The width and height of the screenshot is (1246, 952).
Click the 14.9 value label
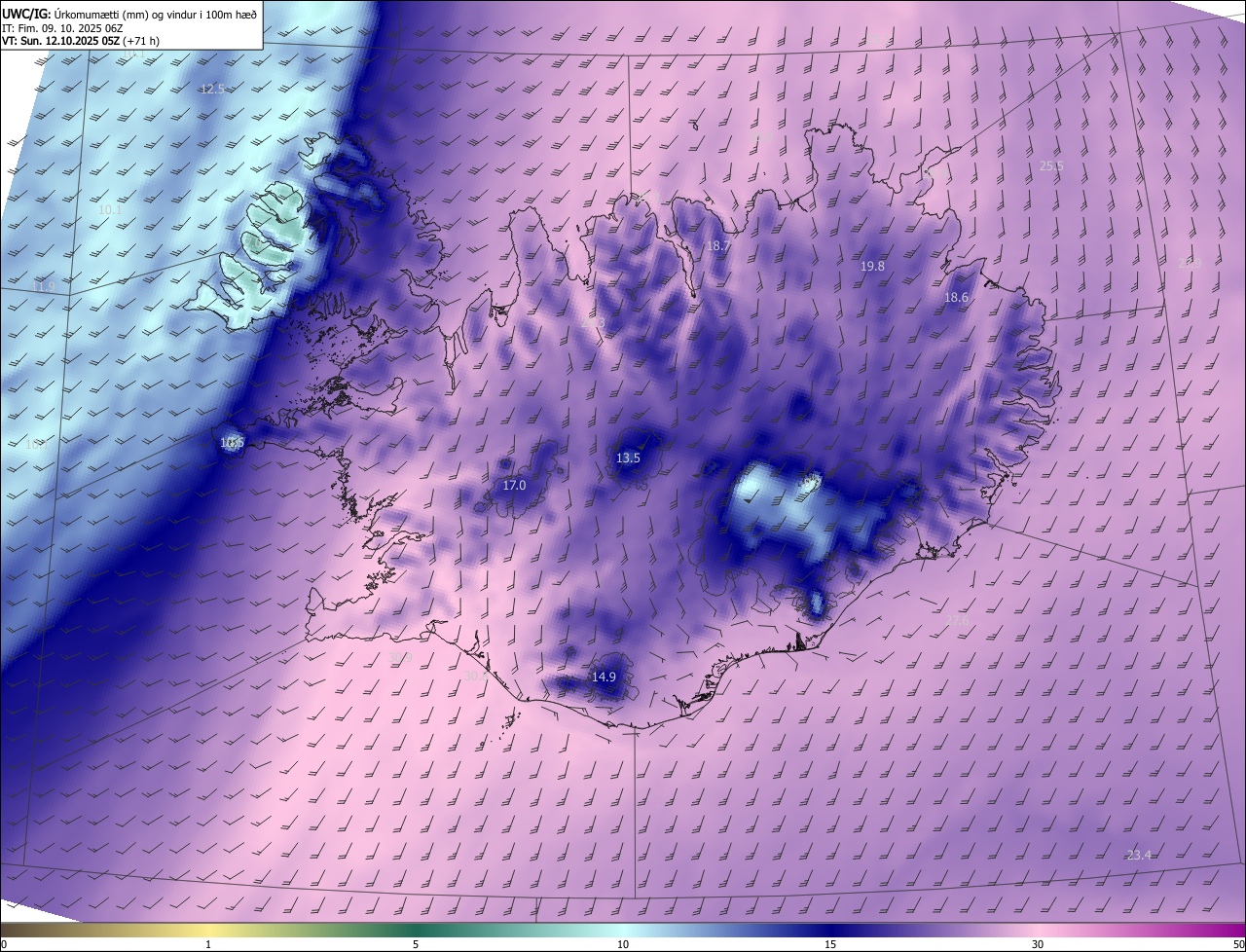click(x=604, y=677)
